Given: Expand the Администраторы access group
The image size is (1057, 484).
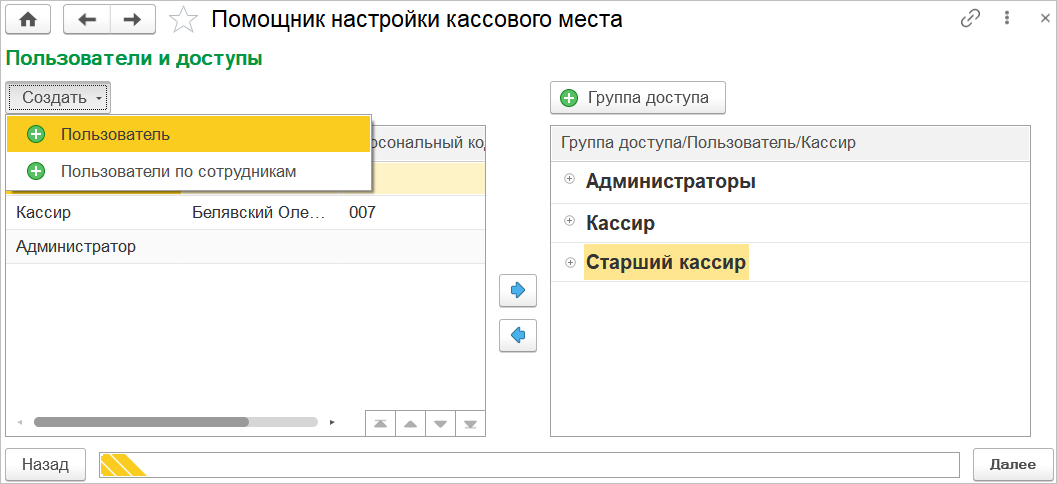Looking at the screenshot, I should [570, 179].
